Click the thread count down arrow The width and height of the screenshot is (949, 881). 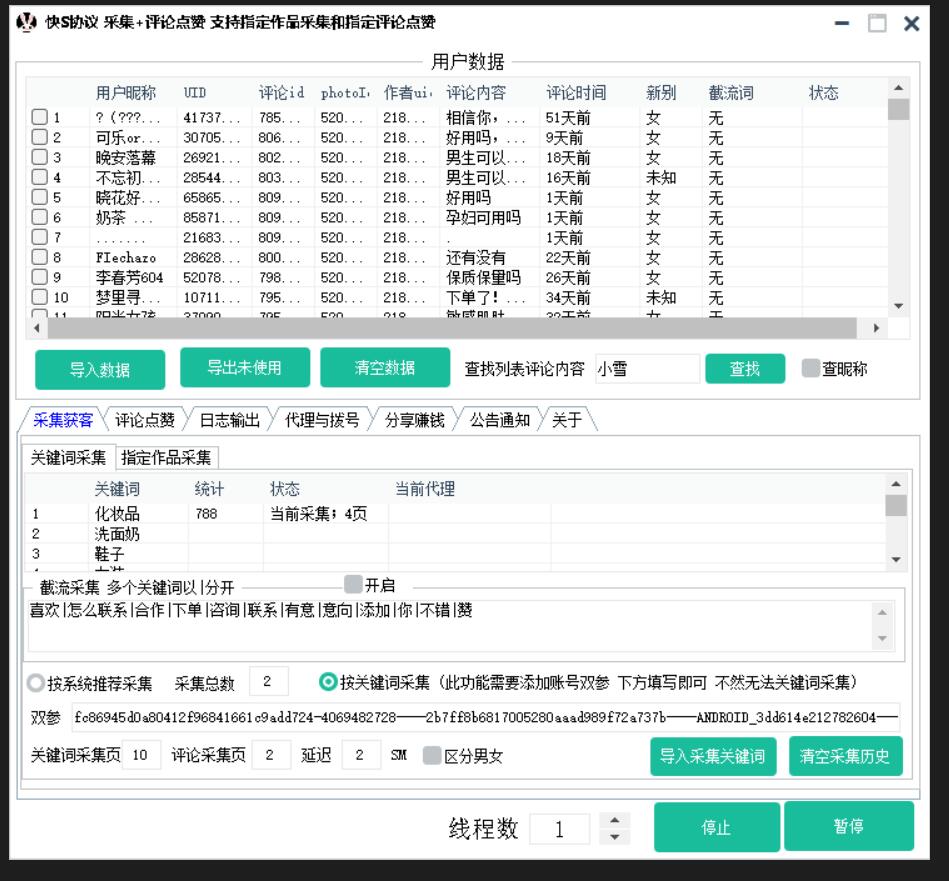click(x=614, y=835)
